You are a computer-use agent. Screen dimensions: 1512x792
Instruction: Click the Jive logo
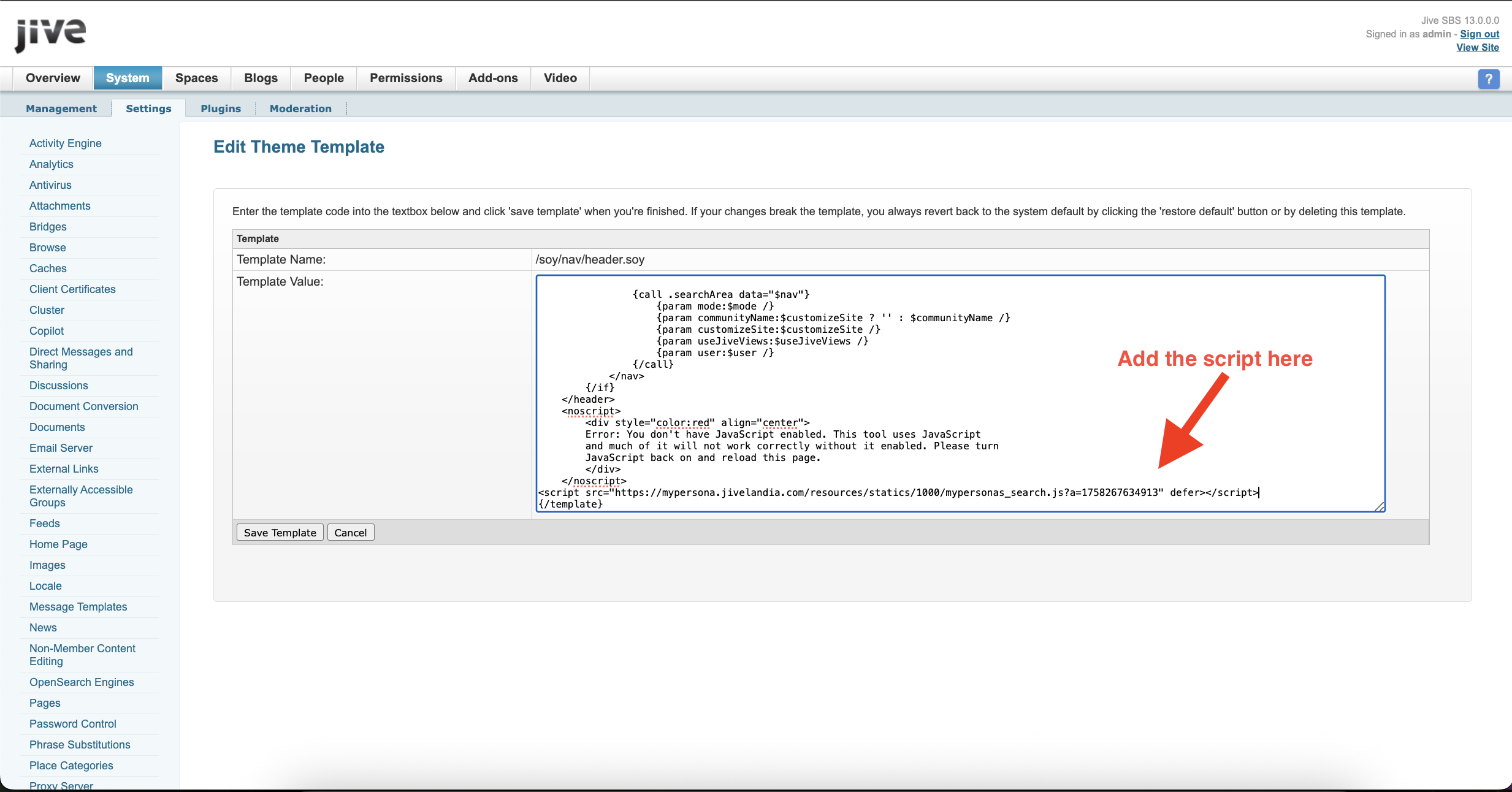pyautogui.click(x=50, y=34)
